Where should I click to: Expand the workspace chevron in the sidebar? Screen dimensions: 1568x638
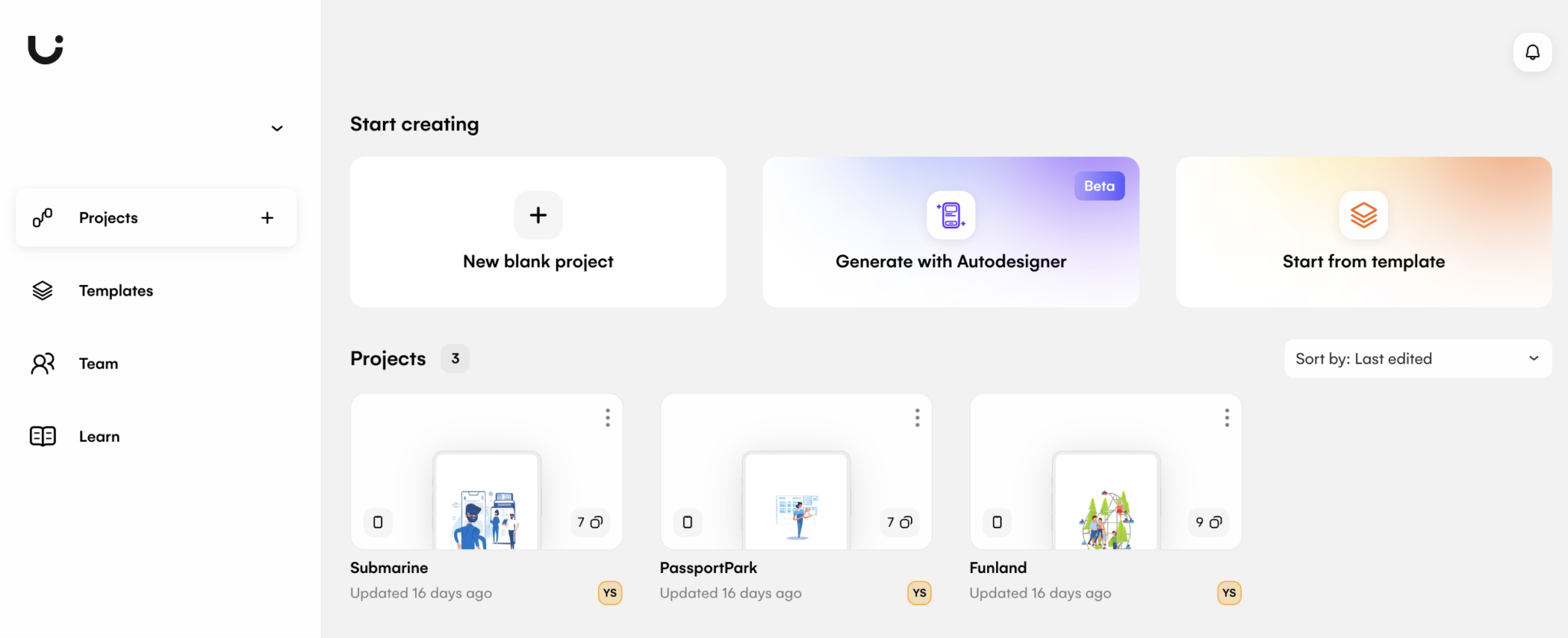pos(276,128)
